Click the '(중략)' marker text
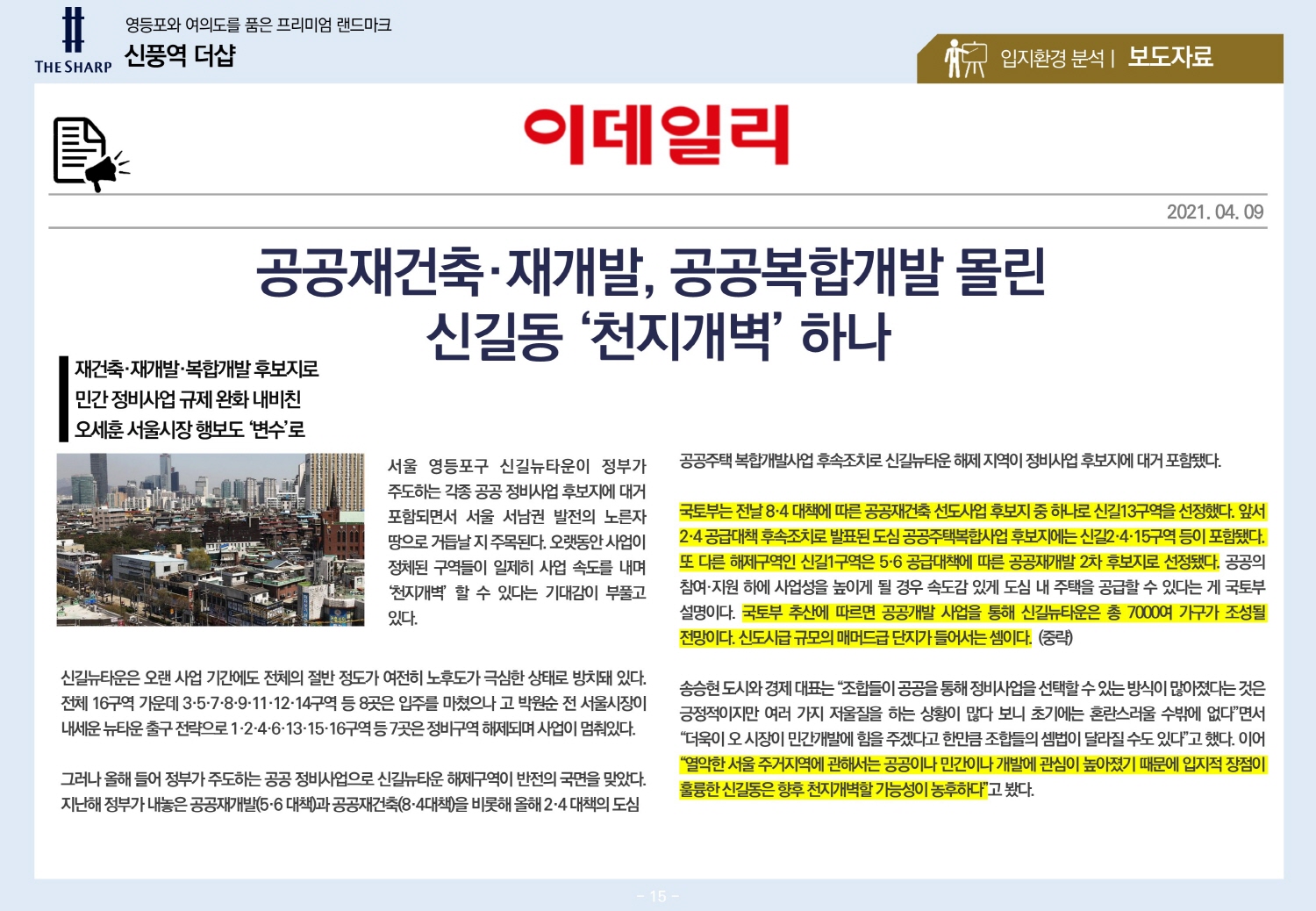The width and height of the screenshot is (1316, 911). tap(1055, 638)
